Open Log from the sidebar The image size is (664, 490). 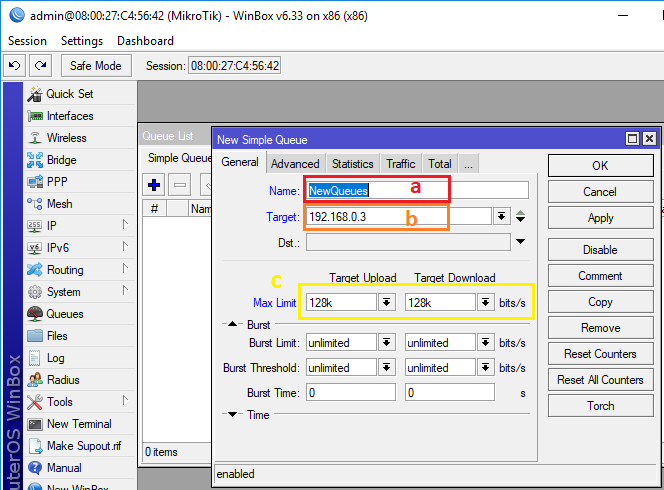click(80, 358)
